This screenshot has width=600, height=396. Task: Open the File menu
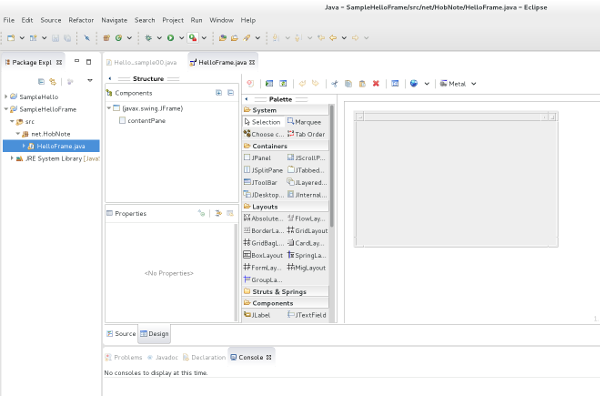tap(9, 20)
